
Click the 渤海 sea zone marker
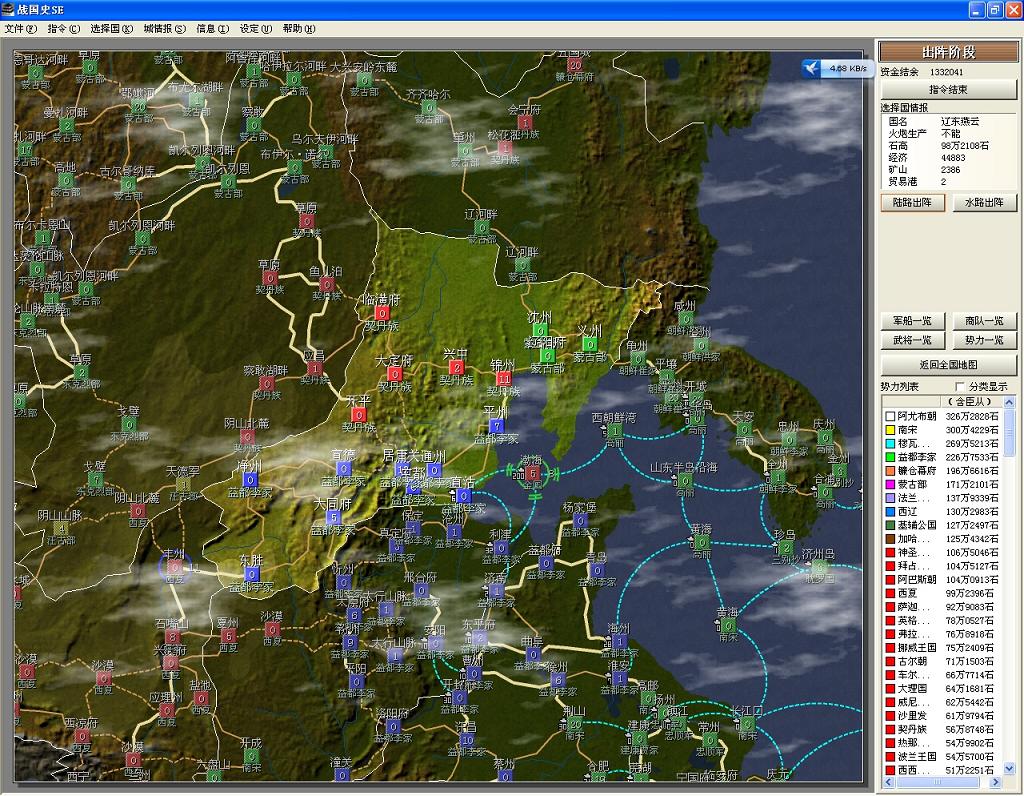[533, 473]
